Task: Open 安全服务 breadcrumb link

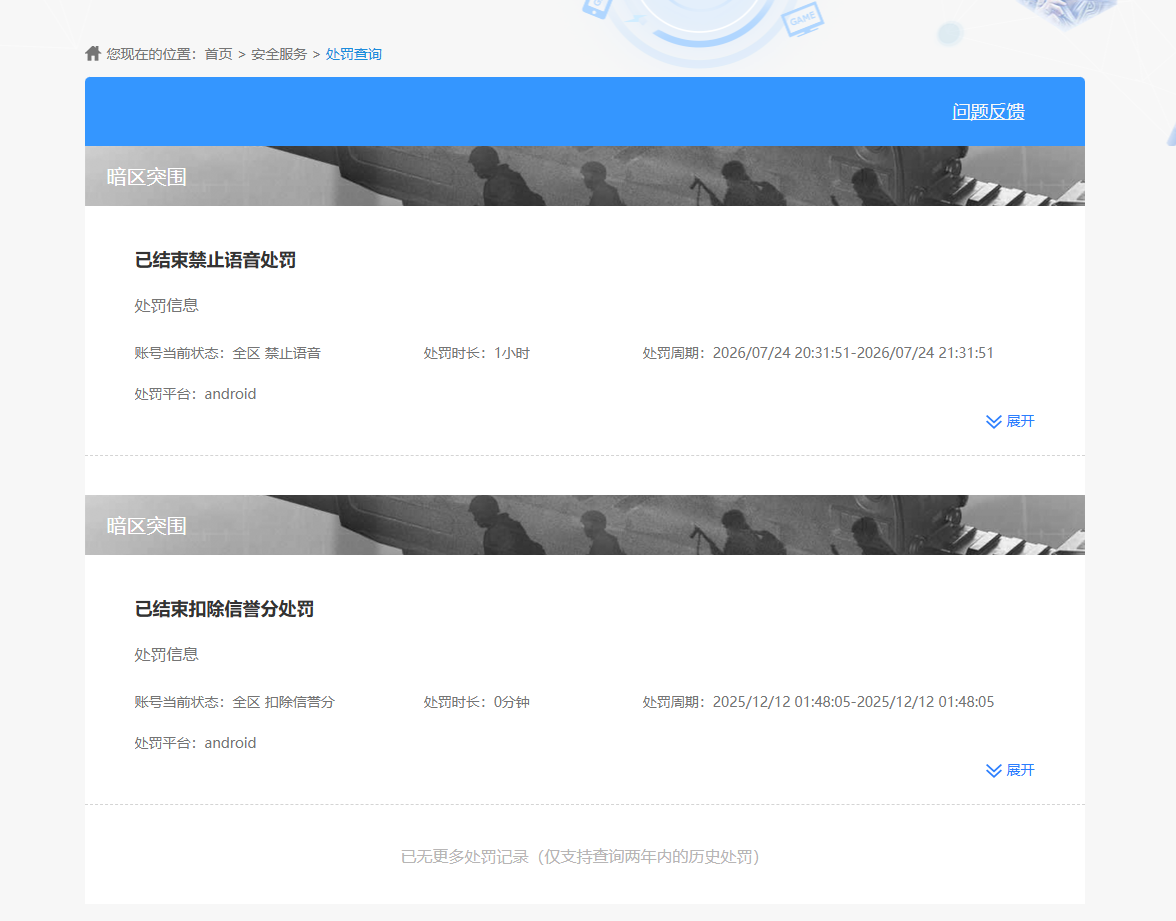Action: [x=279, y=54]
